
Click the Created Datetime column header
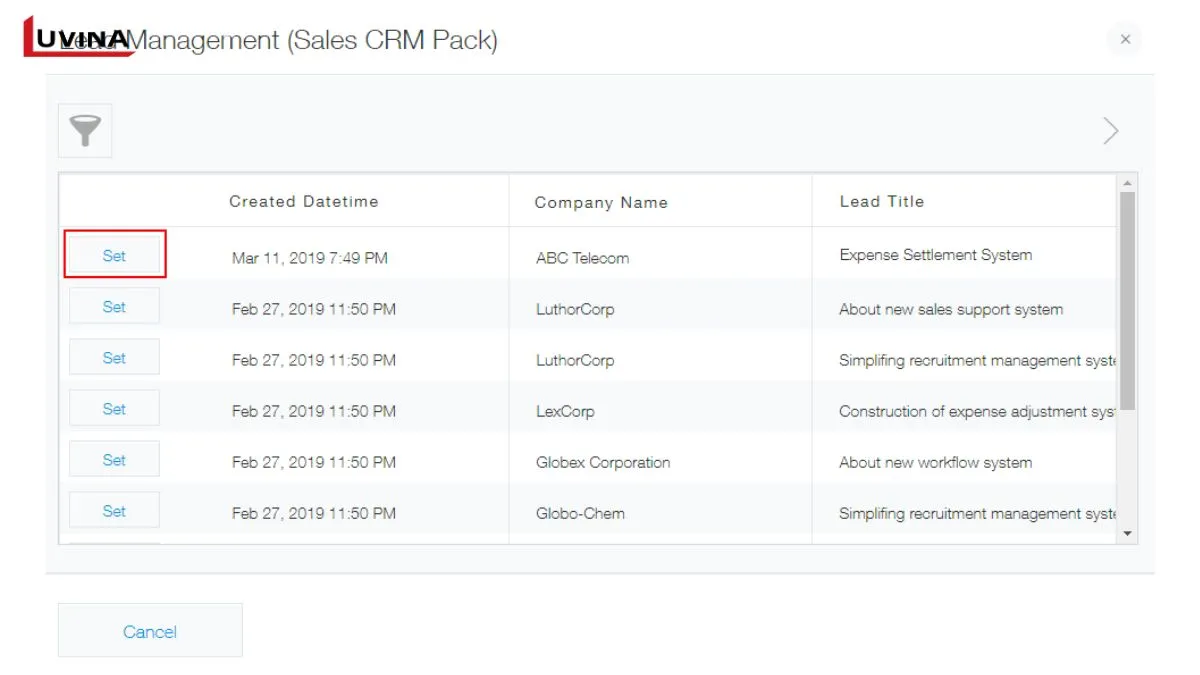click(303, 201)
